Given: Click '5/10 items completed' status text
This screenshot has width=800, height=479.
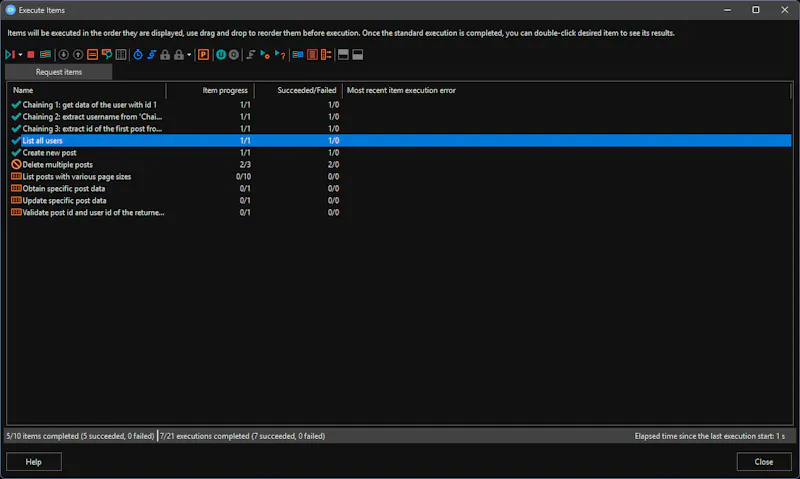Looking at the screenshot, I should [80, 436].
